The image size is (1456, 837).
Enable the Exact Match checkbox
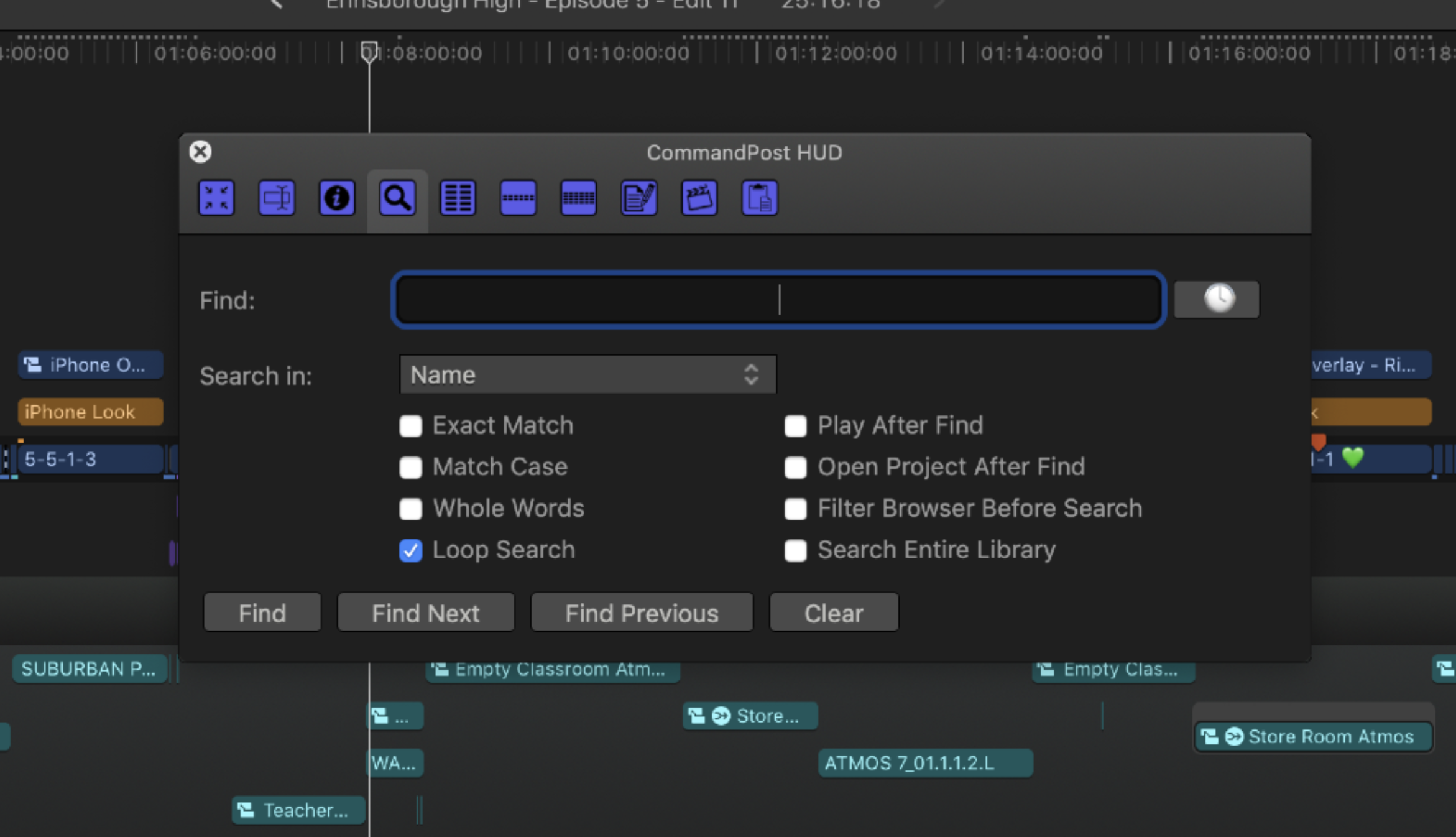pyautogui.click(x=410, y=426)
